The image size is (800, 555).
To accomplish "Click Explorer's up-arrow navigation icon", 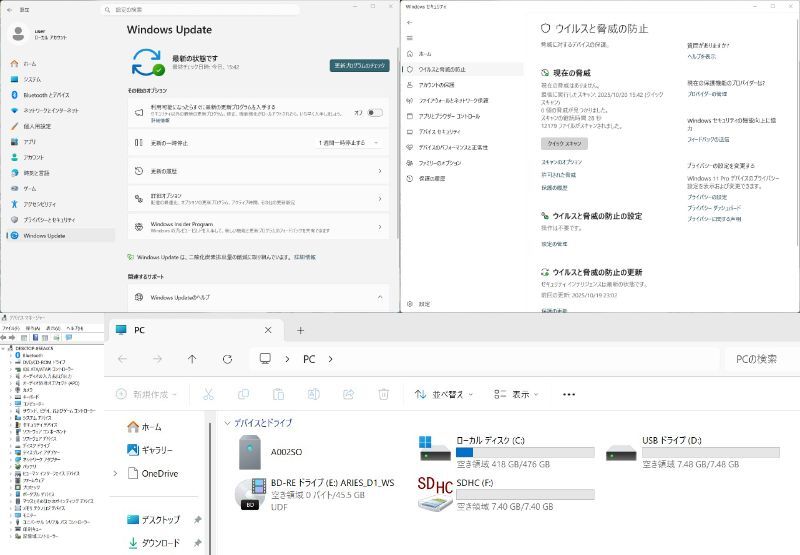I will click(x=192, y=359).
